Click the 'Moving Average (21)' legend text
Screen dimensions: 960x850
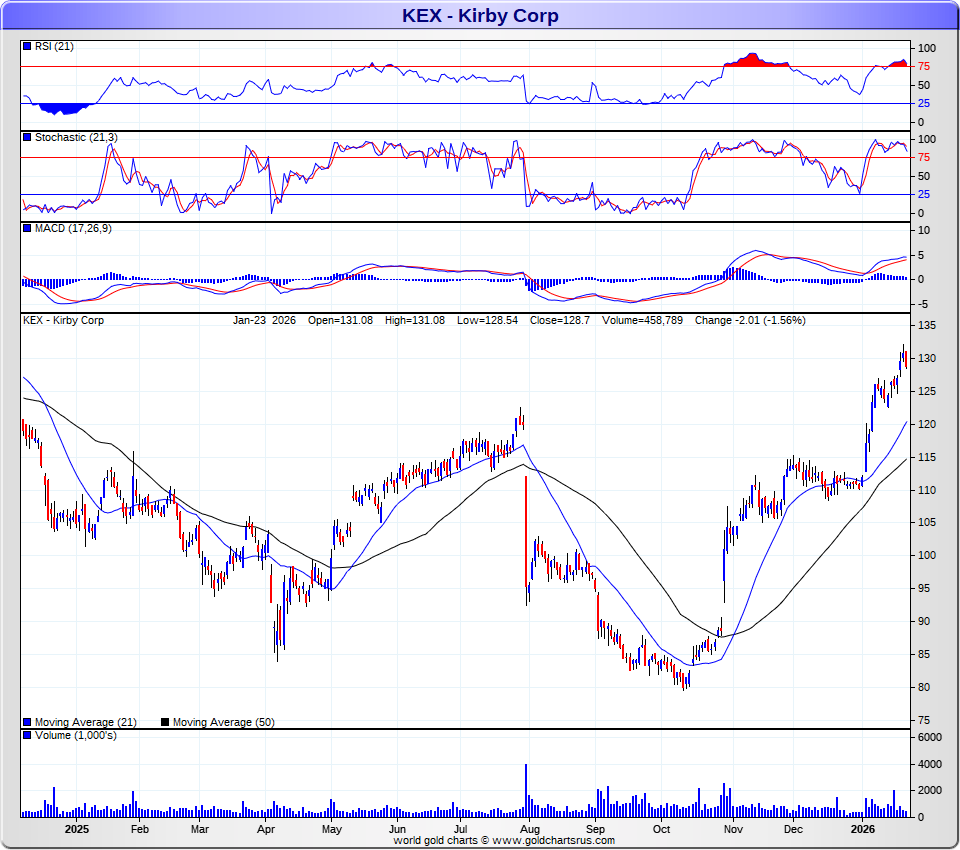(x=86, y=723)
